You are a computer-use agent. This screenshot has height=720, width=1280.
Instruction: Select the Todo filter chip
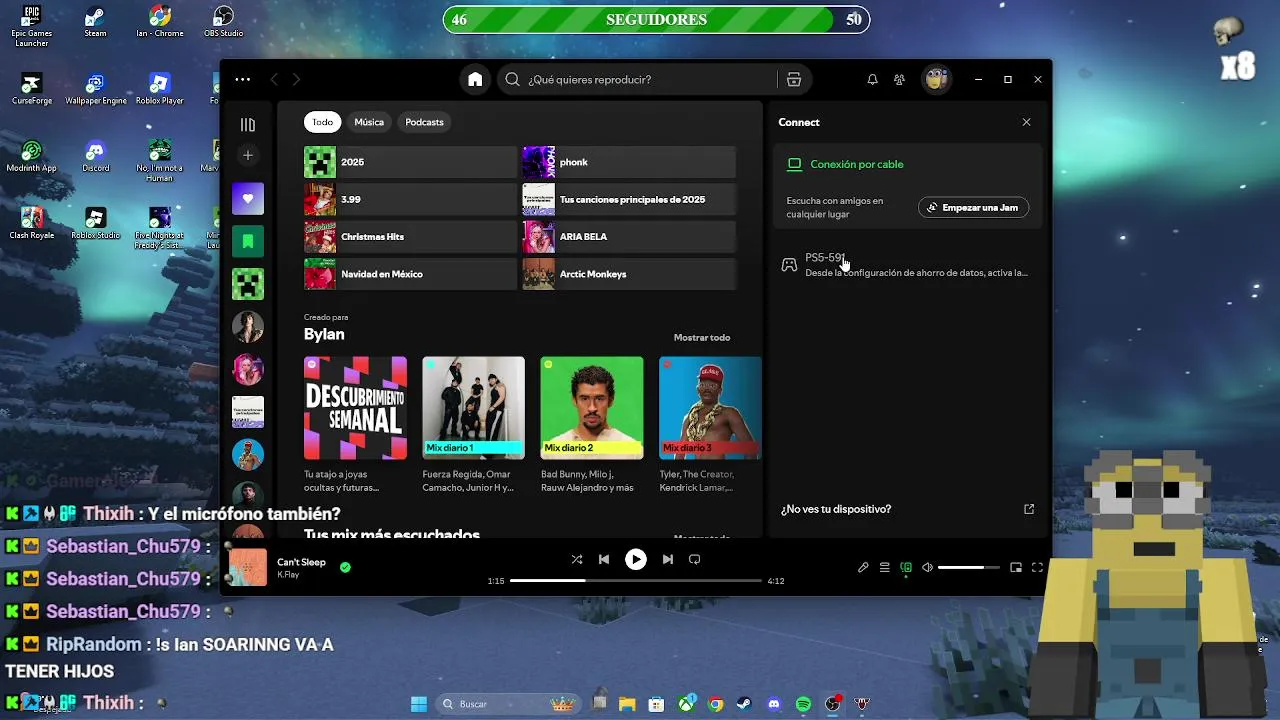[322, 122]
